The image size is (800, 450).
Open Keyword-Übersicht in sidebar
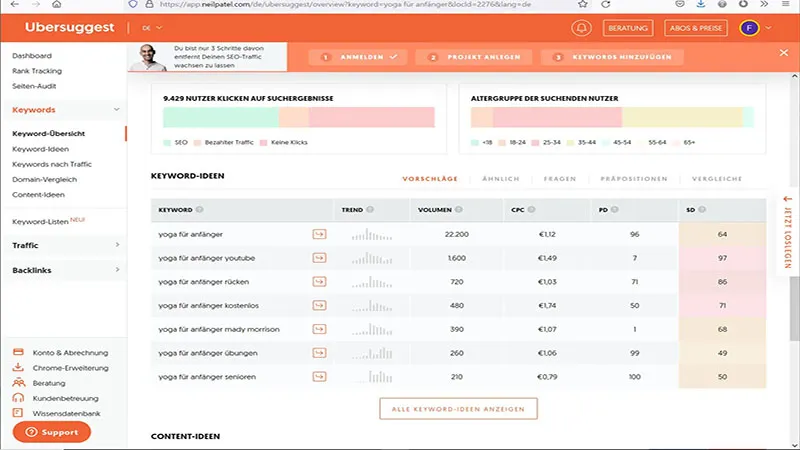pos(48,134)
